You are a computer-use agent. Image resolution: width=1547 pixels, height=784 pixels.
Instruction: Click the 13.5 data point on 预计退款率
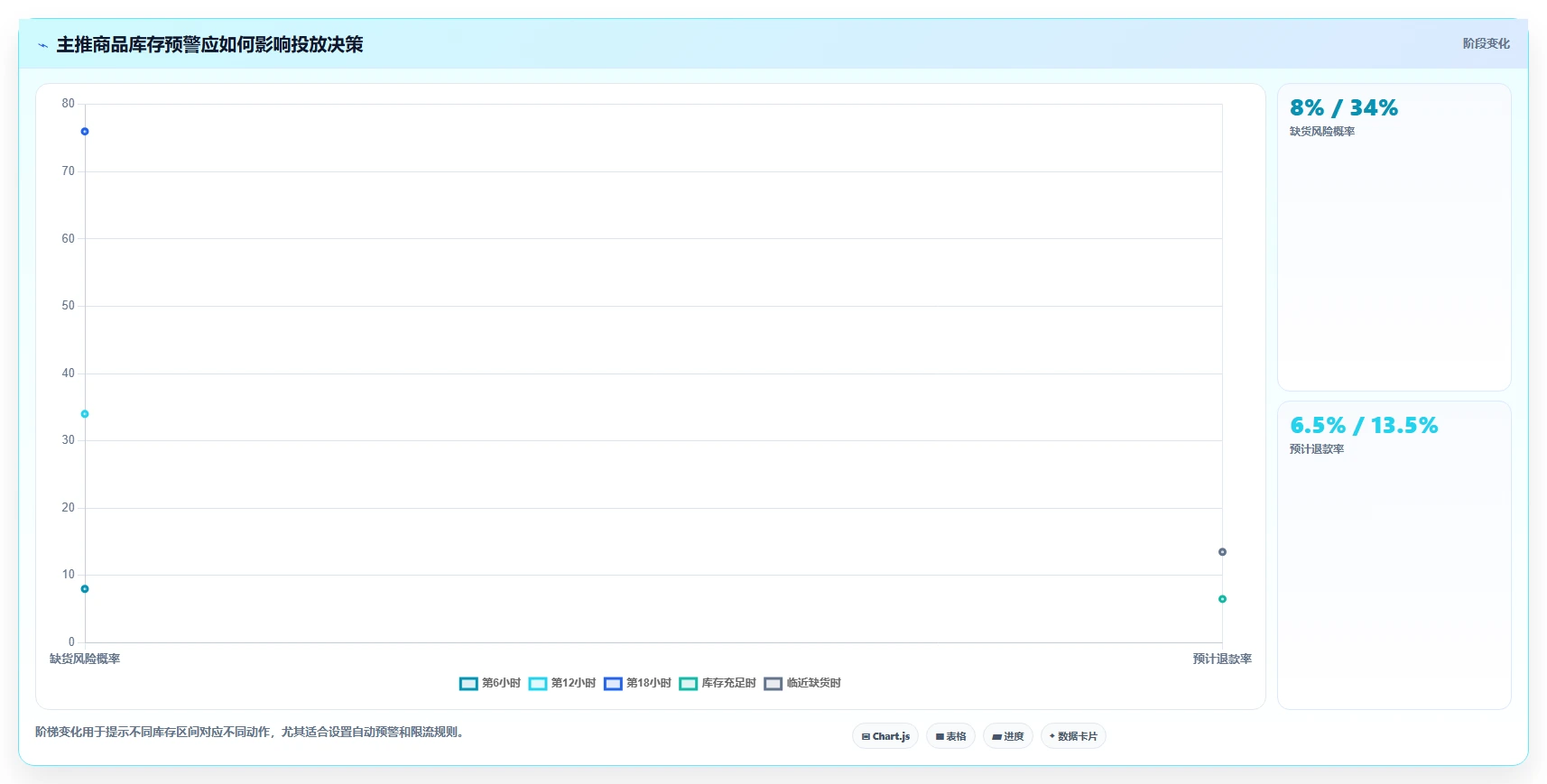(1222, 552)
